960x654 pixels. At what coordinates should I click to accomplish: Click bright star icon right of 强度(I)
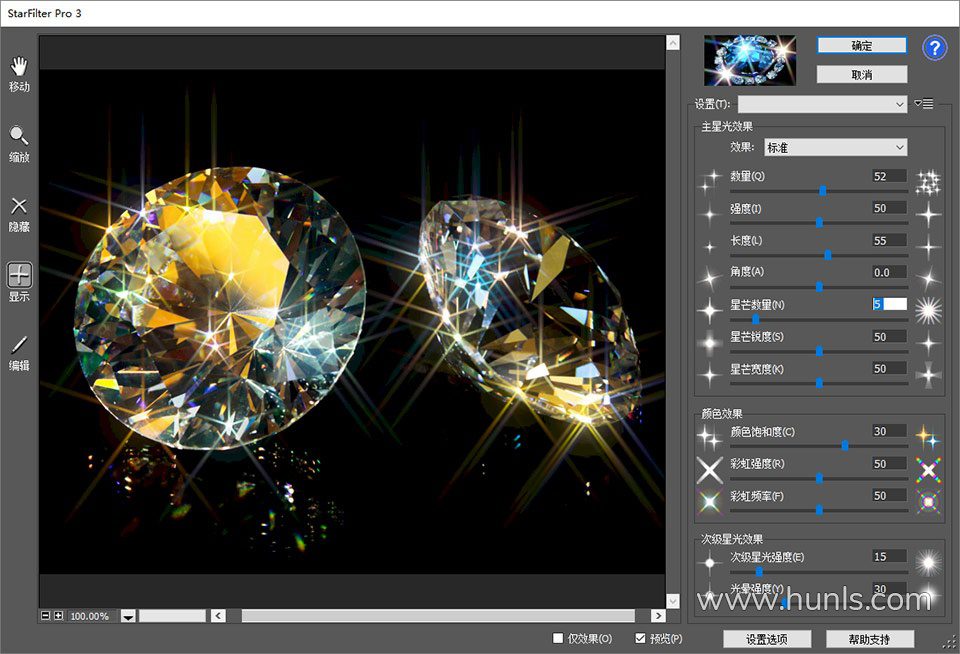point(928,214)
